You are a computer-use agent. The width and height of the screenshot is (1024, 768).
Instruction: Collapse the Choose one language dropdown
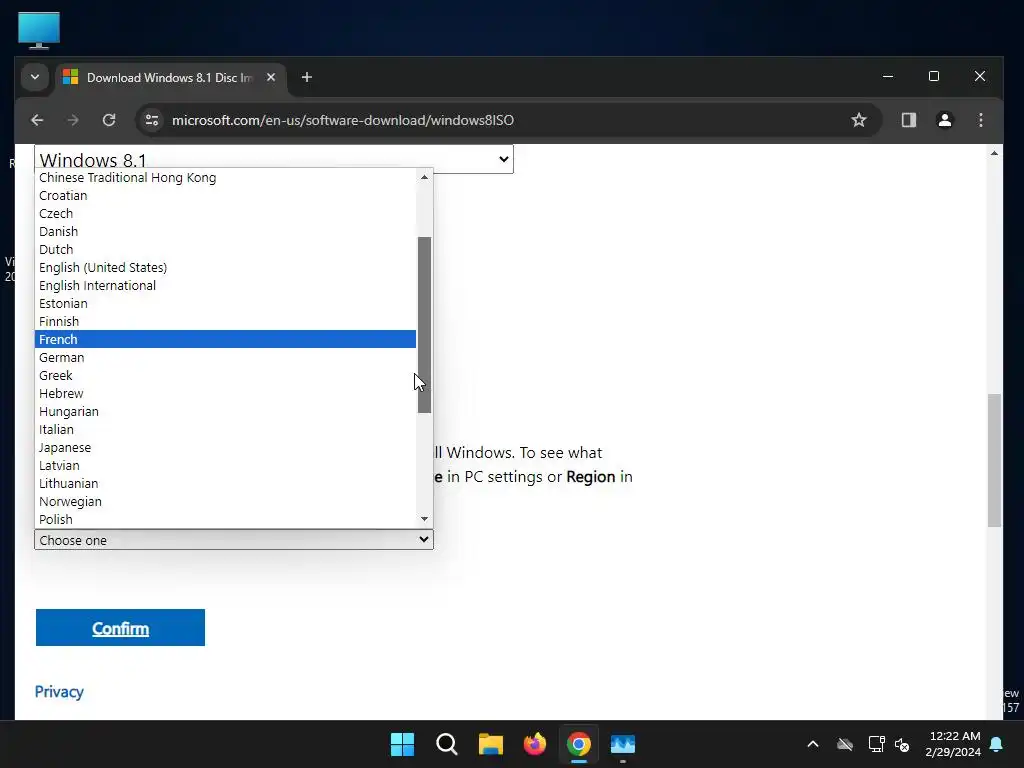point(234,540)
